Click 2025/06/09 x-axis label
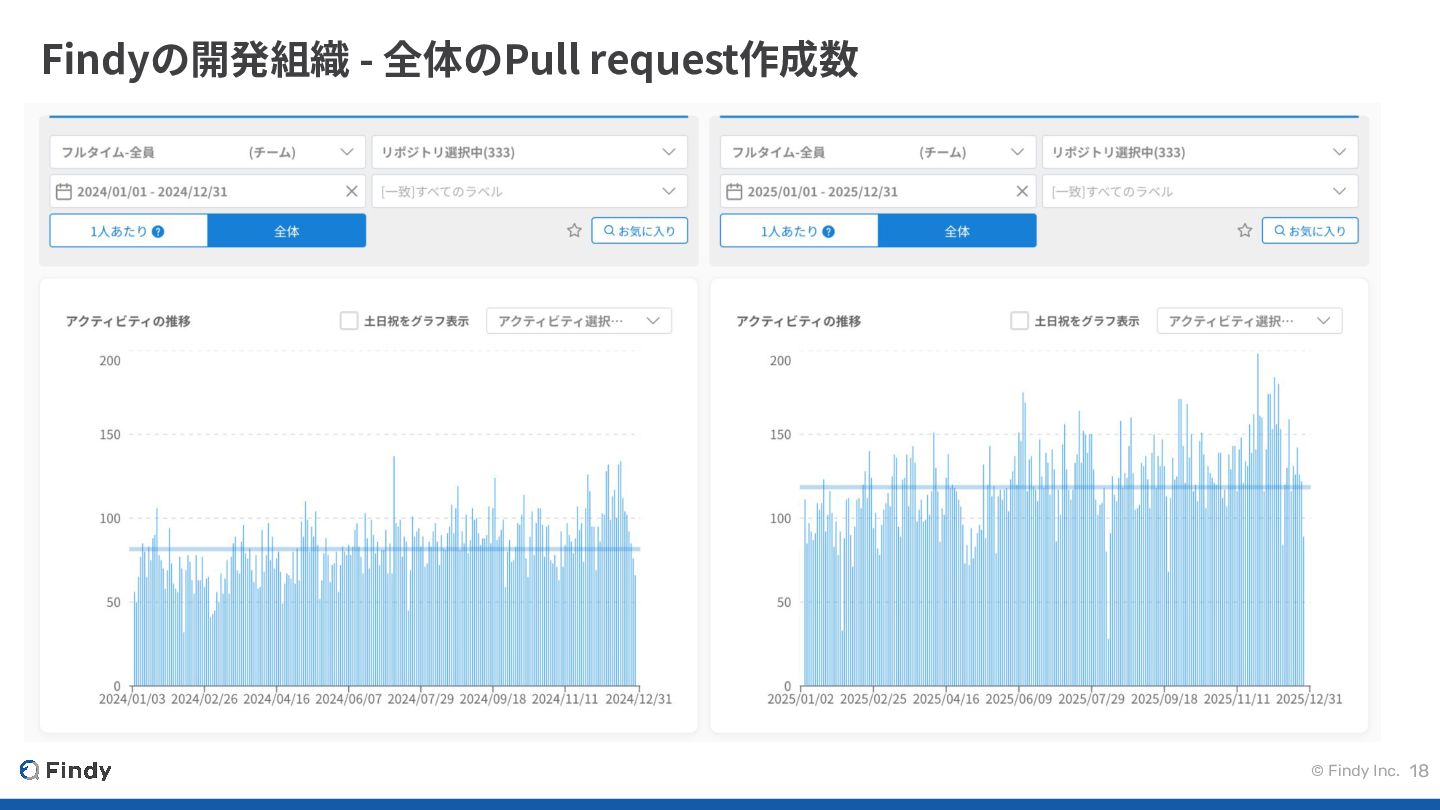 pos(1019,699)
